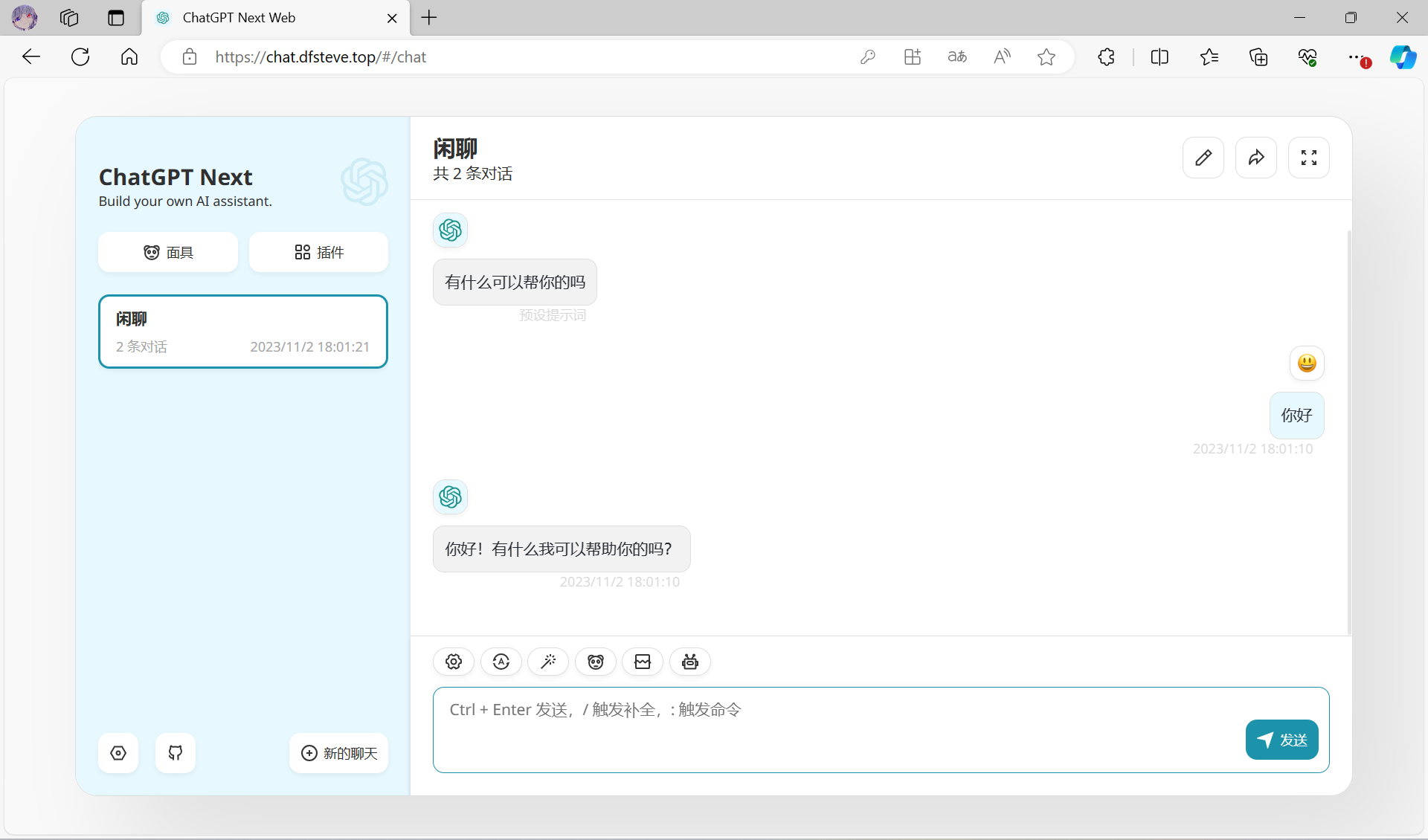Open browser collections icon
The width and height of the screenshot is (1428, 840).
[x=1258, y=56]
